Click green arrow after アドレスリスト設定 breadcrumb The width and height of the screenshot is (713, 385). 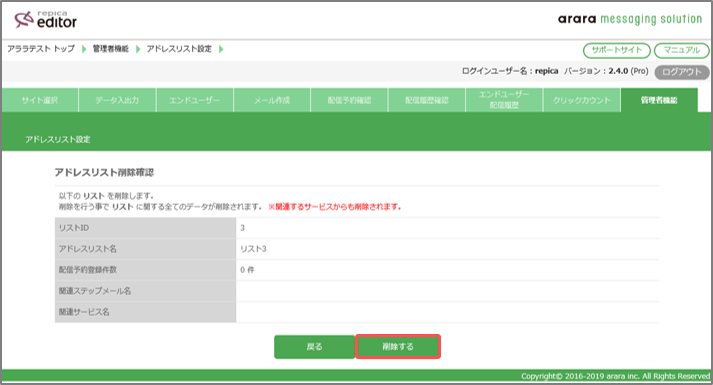[x=221, y=49]
